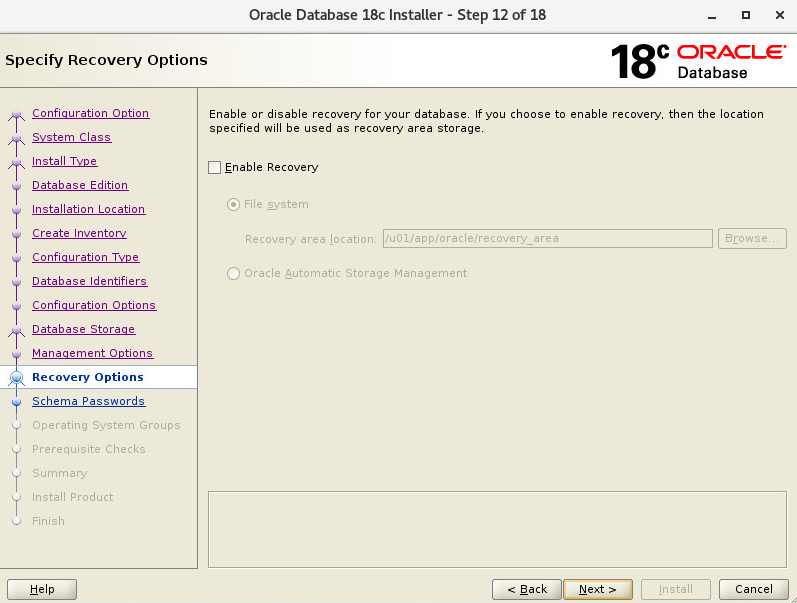Screen dimensions: 797x603
Task: Navigate to Installation Location step
Action: click(88, 209)
